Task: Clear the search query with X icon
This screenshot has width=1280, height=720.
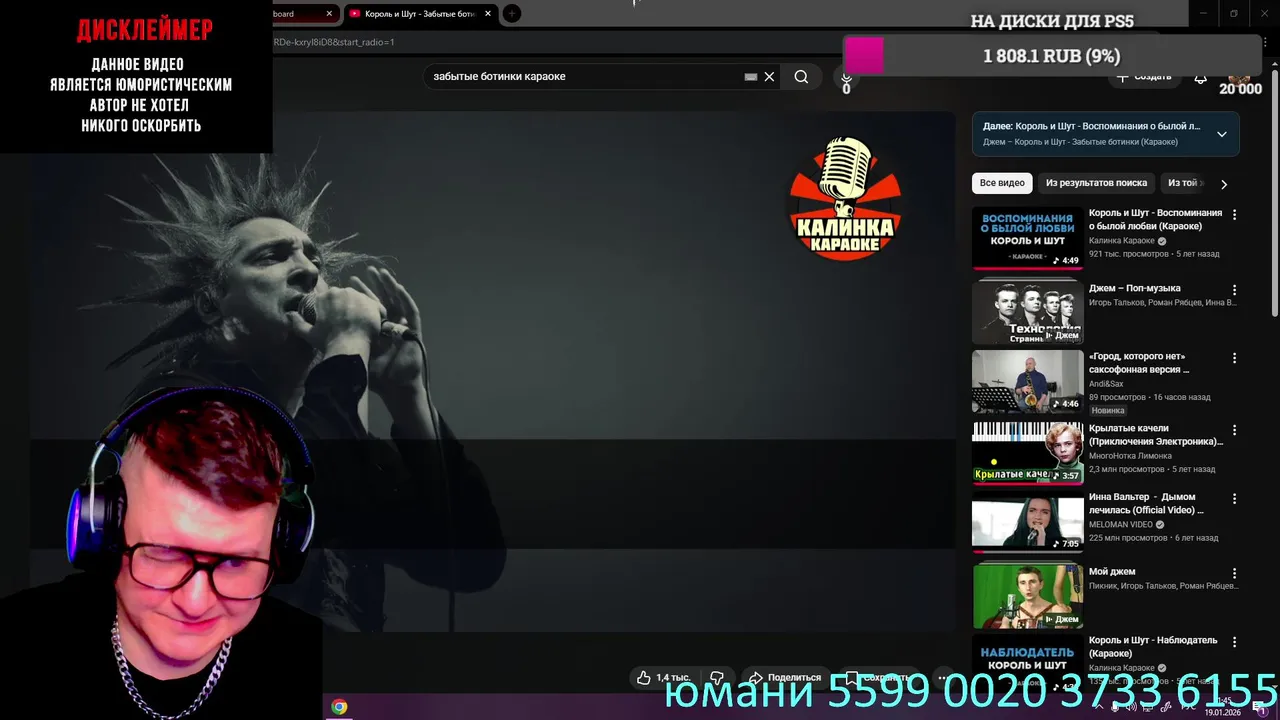Action: [x=769, y=77]
